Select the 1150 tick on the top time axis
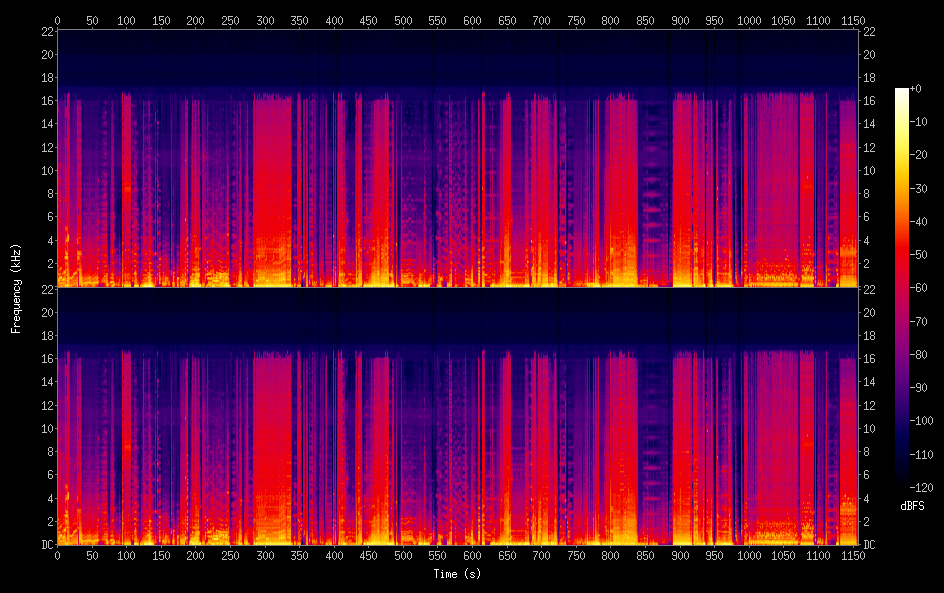This screenshot has height=593, width=944. 853,20
